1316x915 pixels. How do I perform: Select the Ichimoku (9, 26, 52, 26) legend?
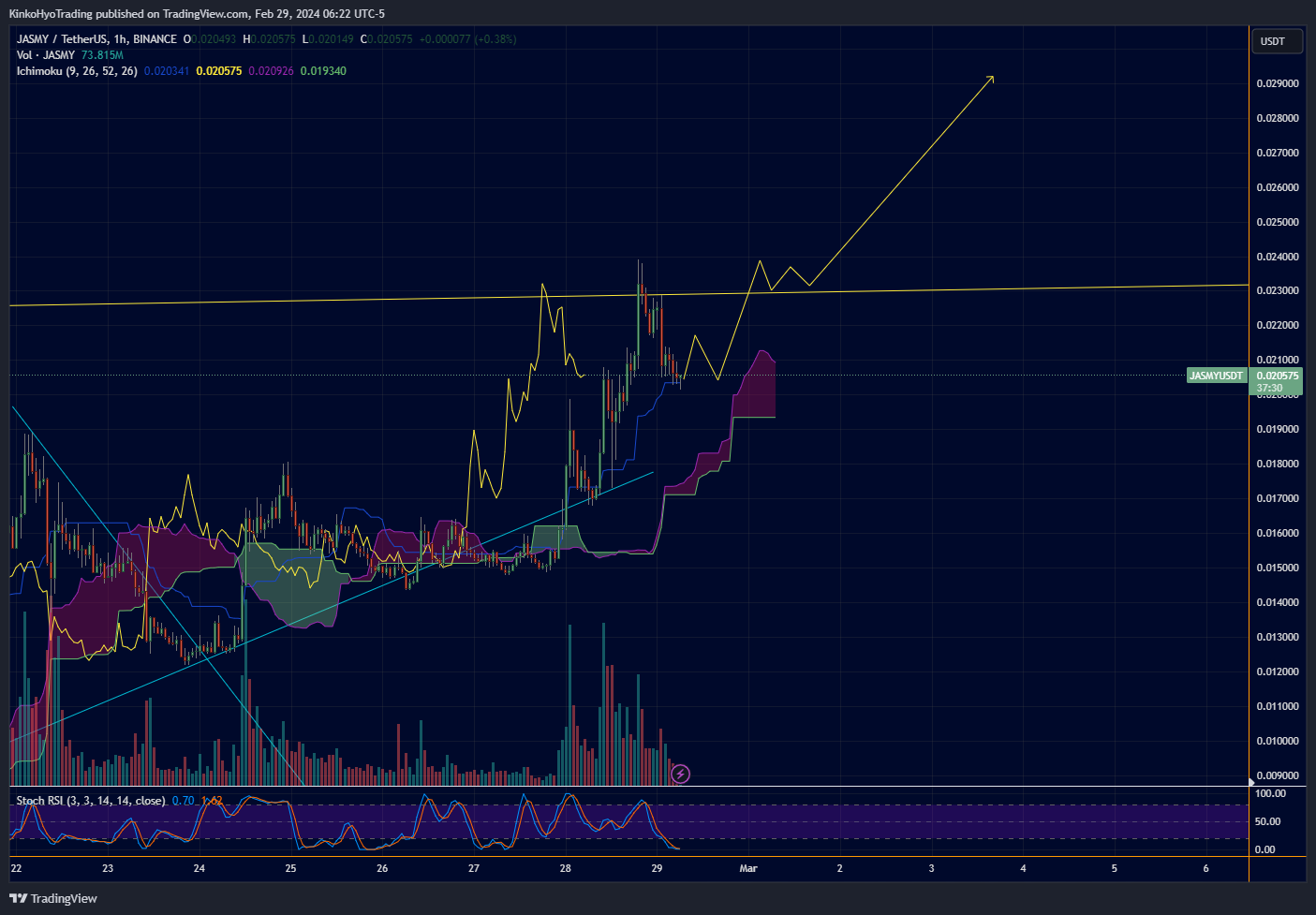pyautogui.click(x=77, y=71)
